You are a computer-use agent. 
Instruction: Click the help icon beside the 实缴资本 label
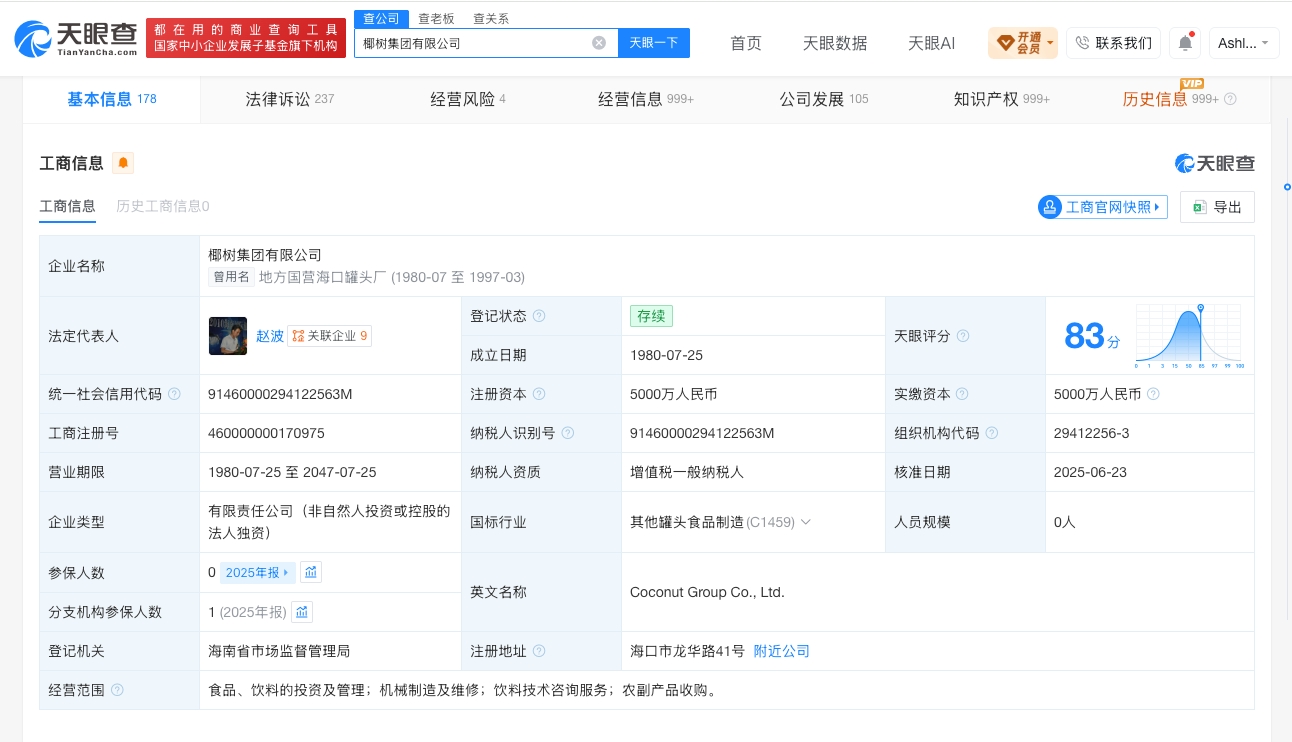963,394
